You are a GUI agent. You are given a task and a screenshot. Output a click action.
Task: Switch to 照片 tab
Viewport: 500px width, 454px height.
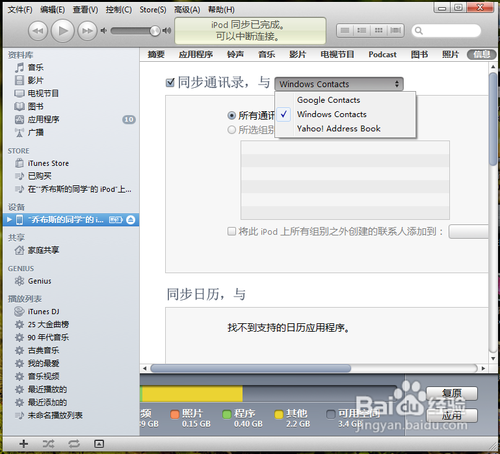[x=450, y=54]
